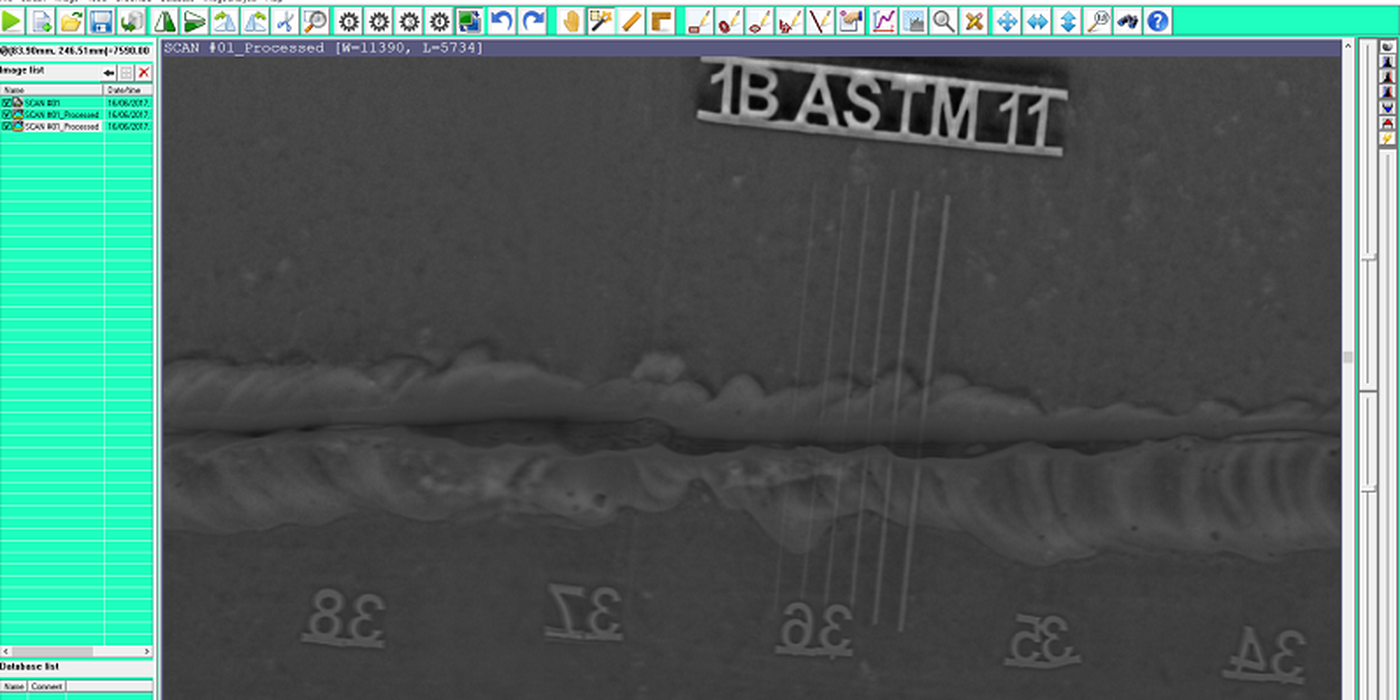Save the image with floppy disk icon
Viewport: 1400px width, 700px height.
(101, 20)
